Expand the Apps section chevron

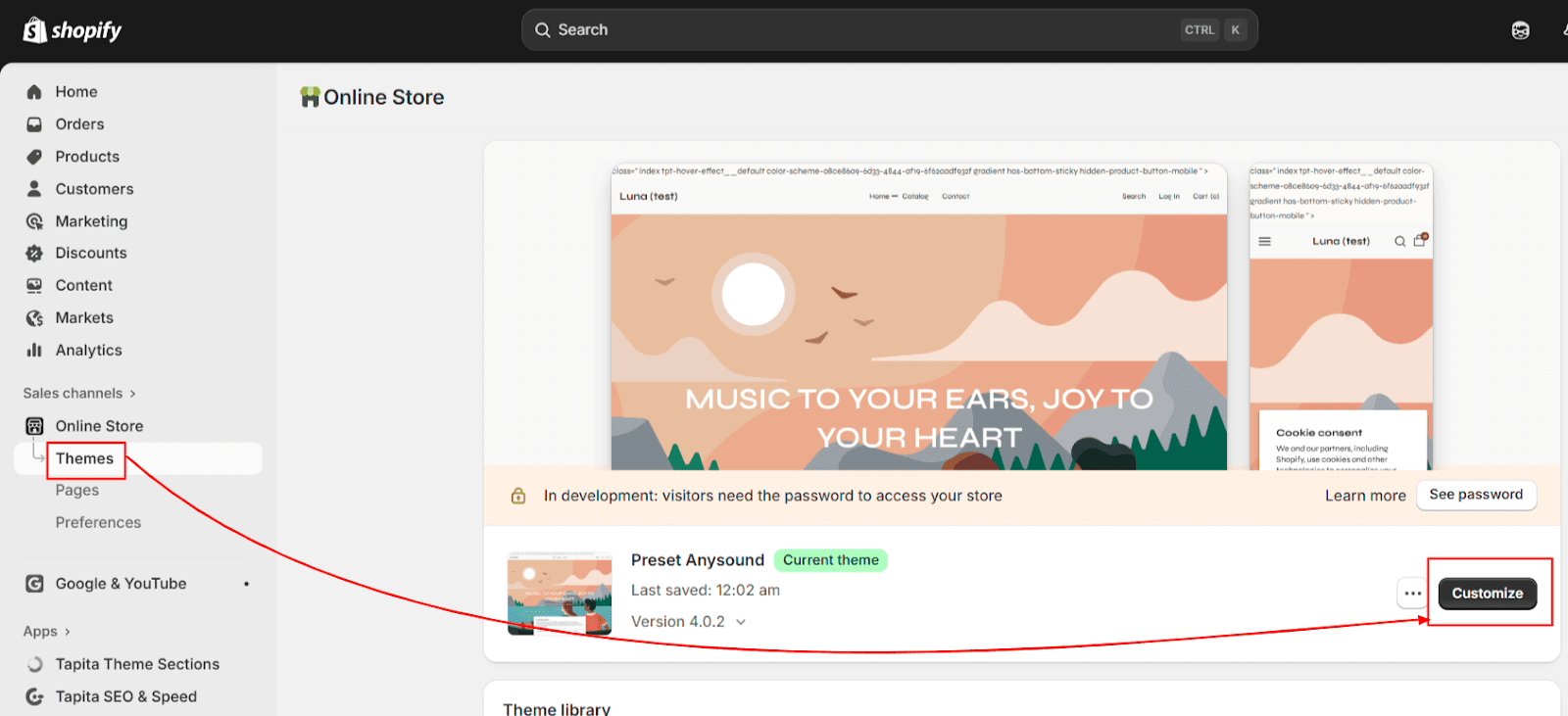68,632
